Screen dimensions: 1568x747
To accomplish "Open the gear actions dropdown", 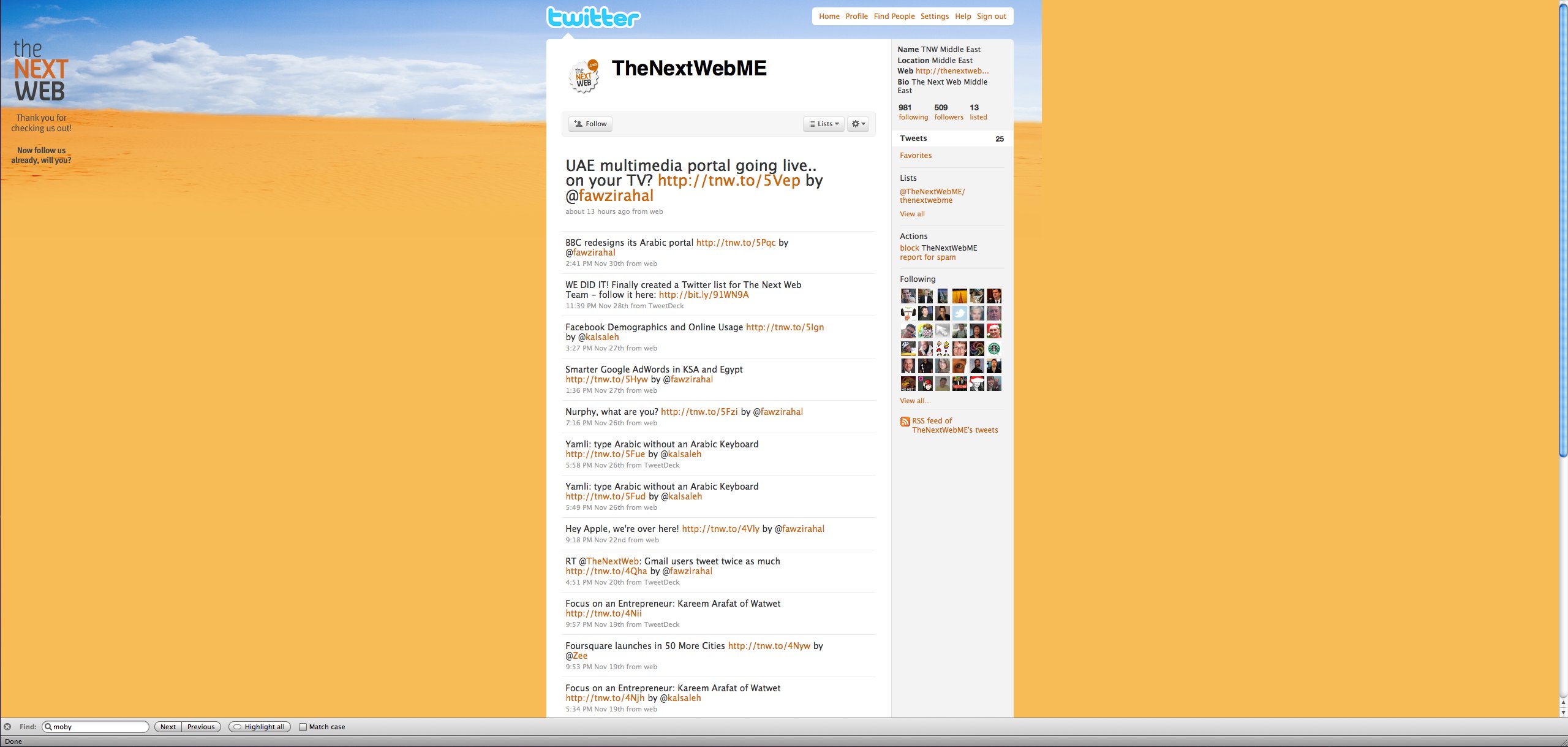I will click(x=858, y=124).
